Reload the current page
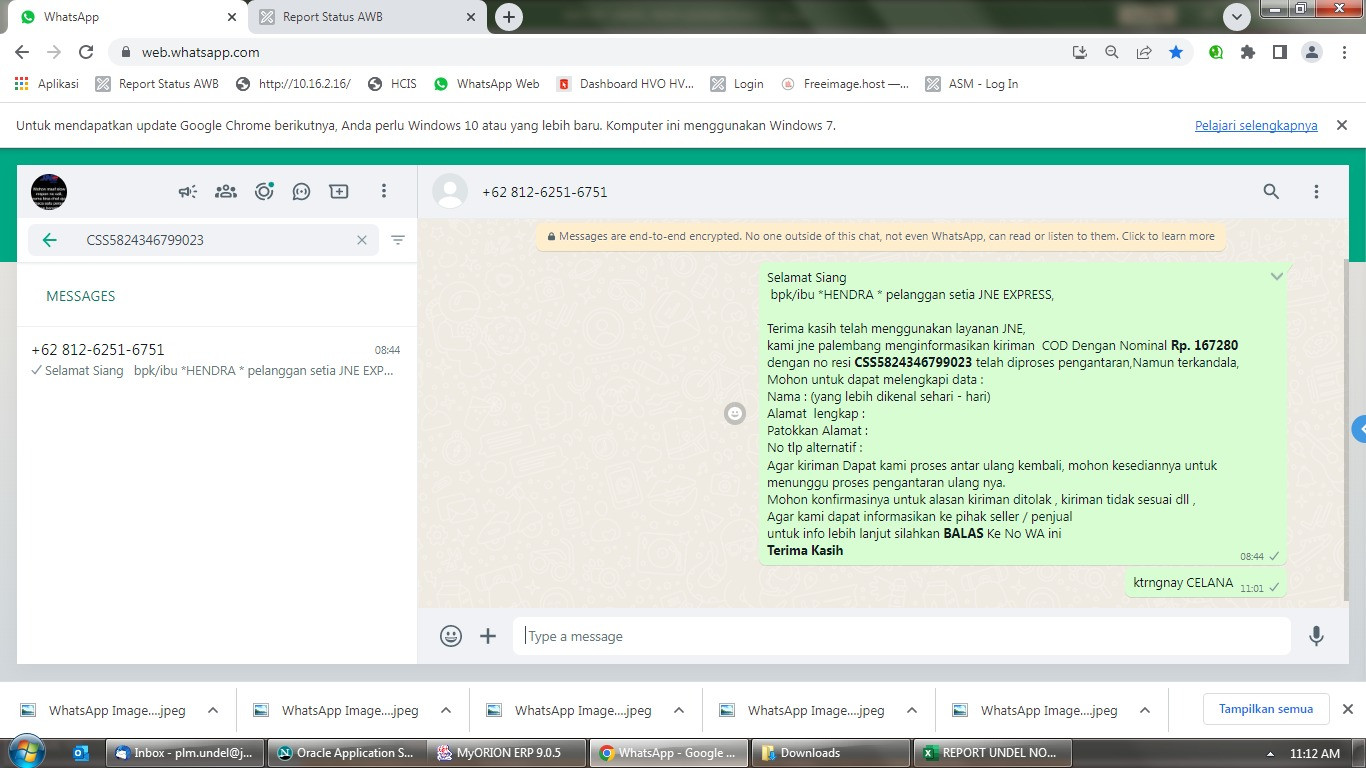The height and width of the screenshot is (768, 1366). [86, 52]
